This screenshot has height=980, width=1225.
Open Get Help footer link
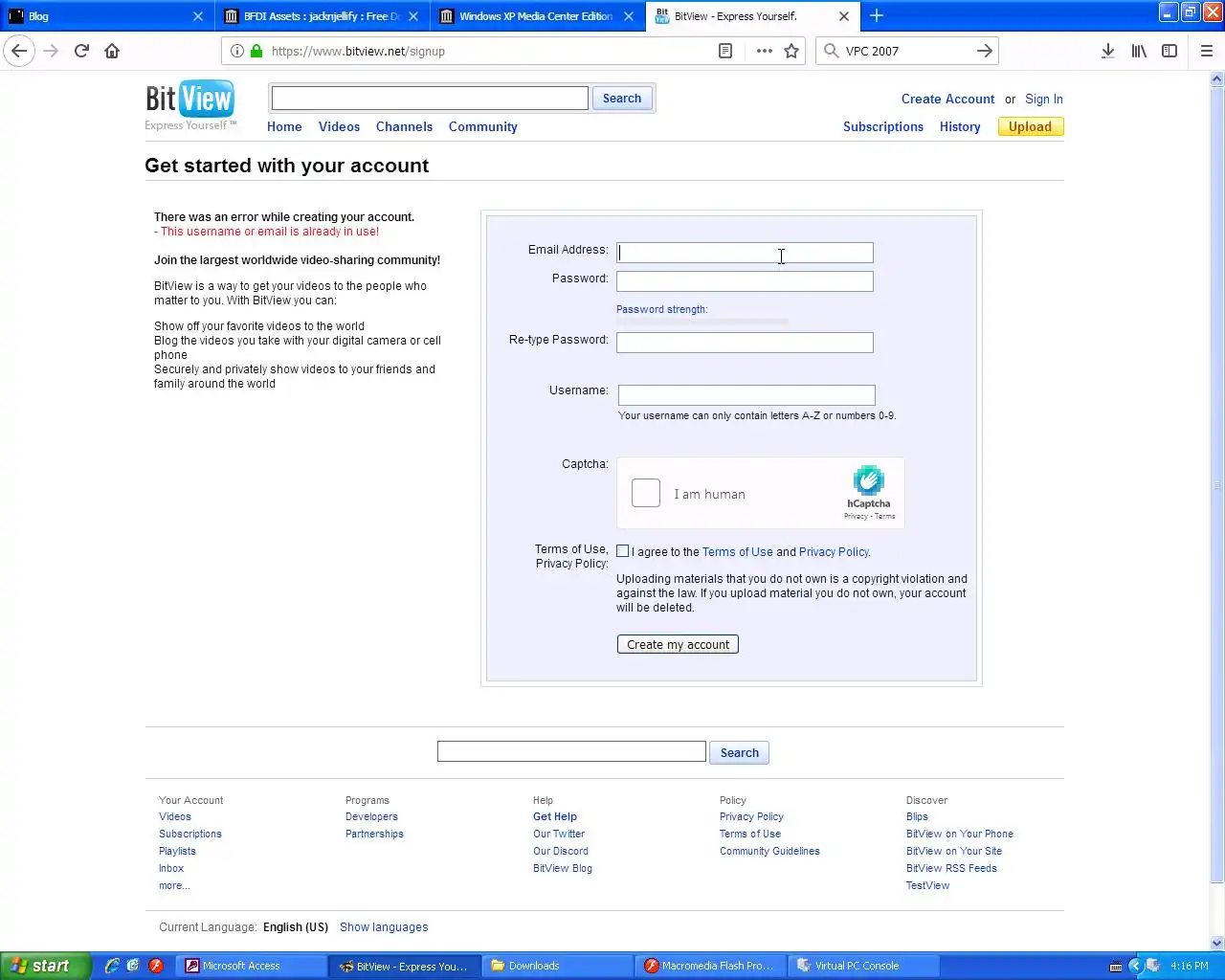pyautogui.click(x=555, y=816)
